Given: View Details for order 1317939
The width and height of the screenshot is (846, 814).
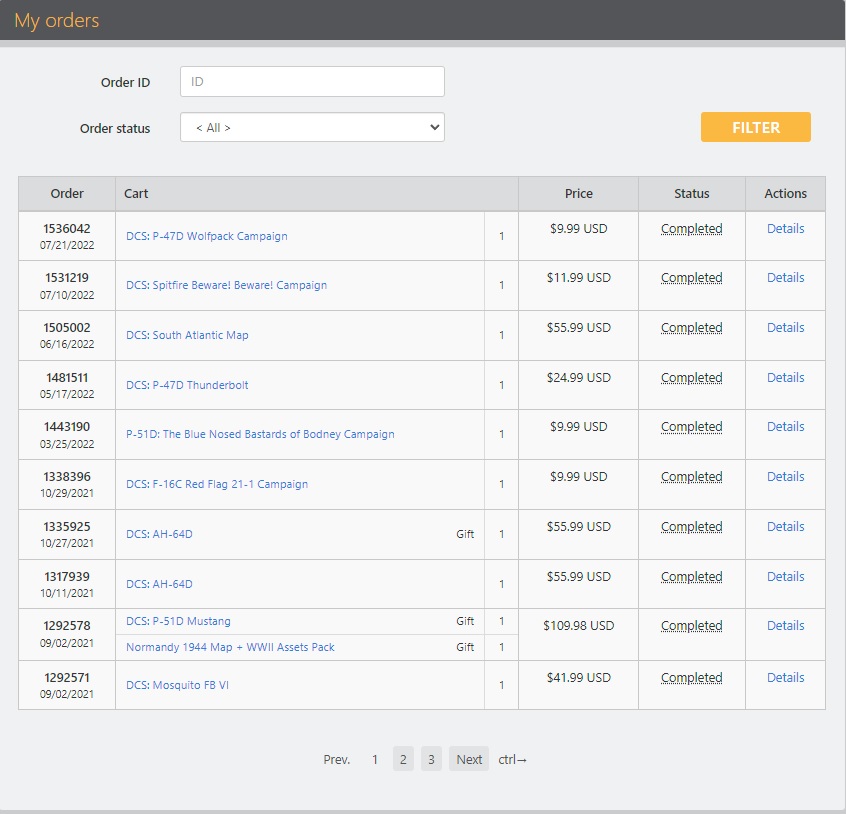Looking at the screenshot, I should click(786, 577).
